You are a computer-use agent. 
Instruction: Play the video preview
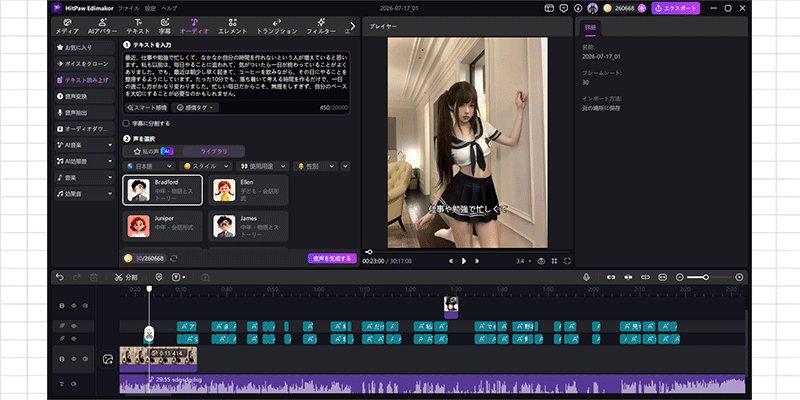pyautogui.click(x=464, y=261)
